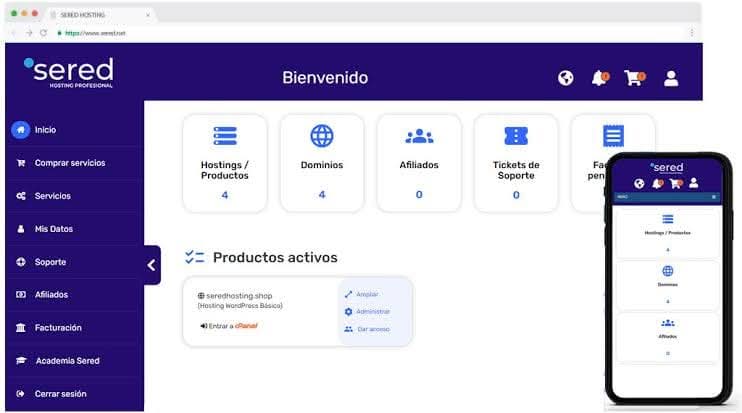
Task: Open the browser three-dot menu
Action: pyautogui.click(x=691, y=33)
